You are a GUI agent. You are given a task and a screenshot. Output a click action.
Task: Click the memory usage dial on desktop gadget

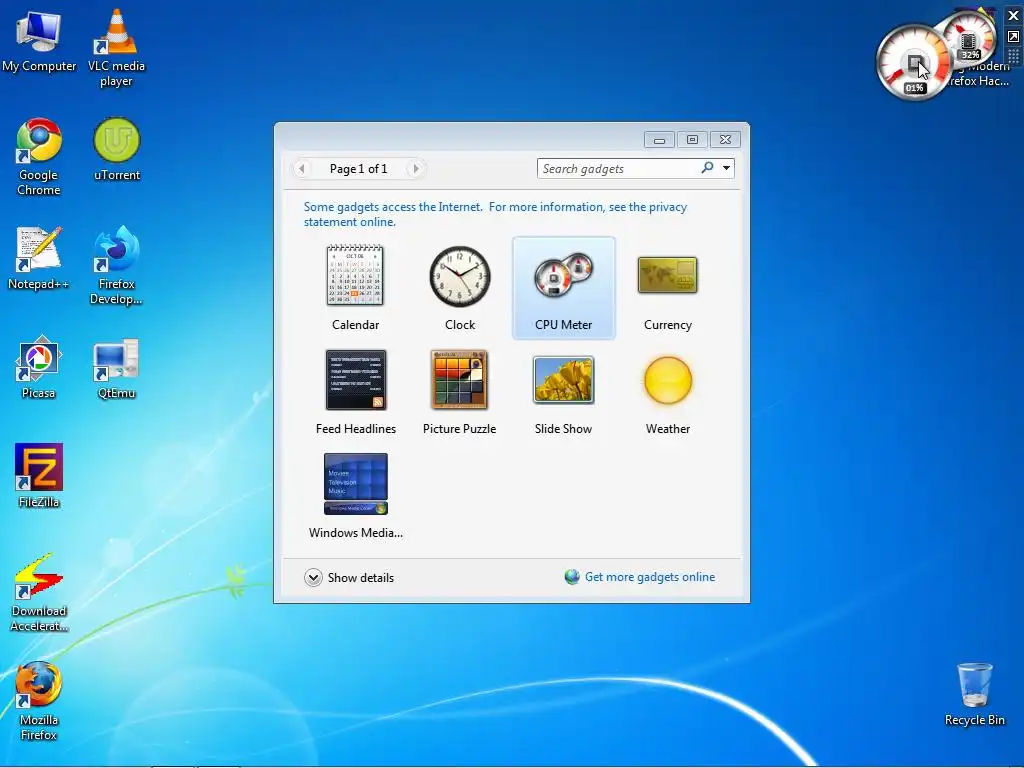tap(969, 38)
